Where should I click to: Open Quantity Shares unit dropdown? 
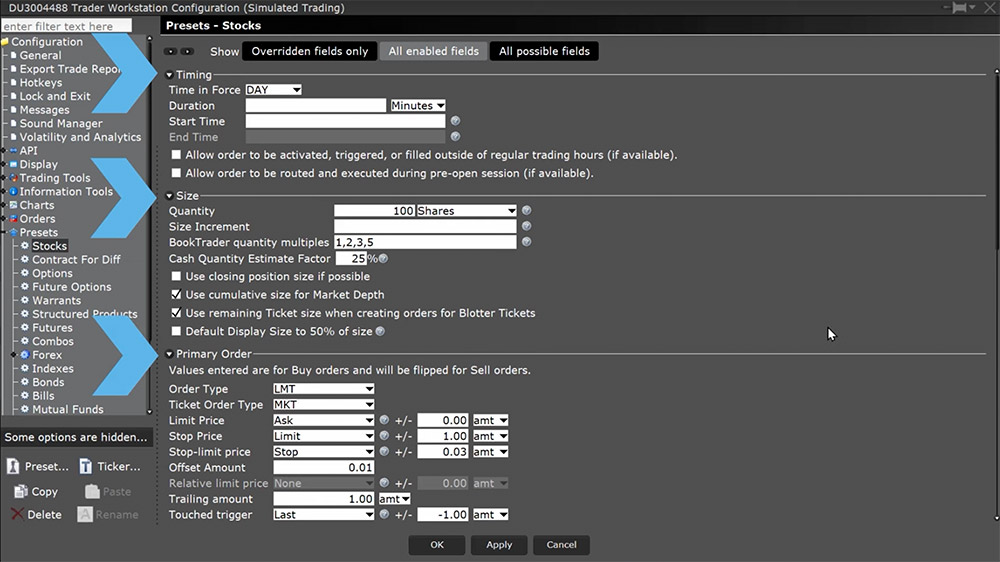point(466,211)
